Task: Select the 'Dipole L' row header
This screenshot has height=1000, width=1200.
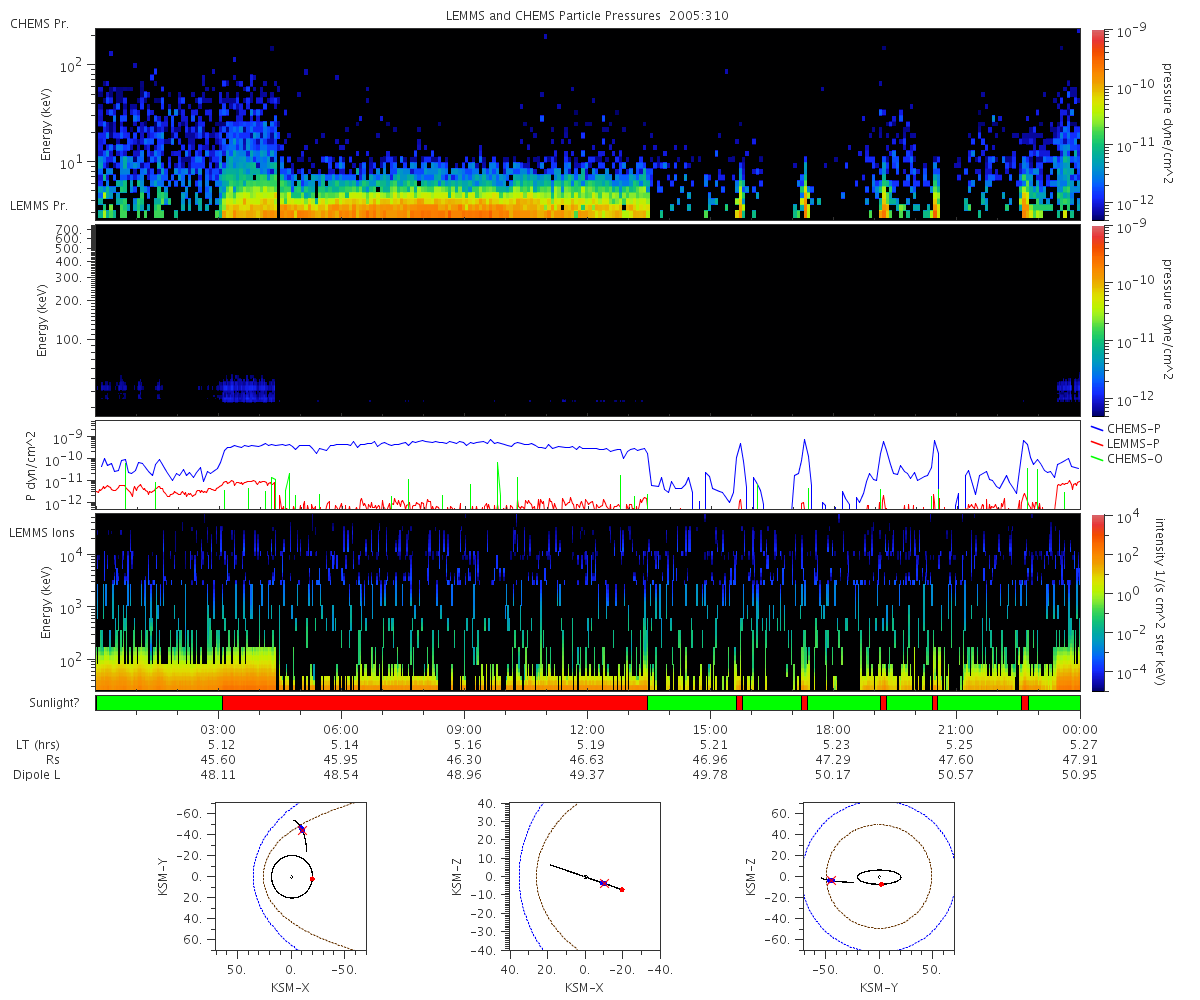Action: tap(37, 775)
